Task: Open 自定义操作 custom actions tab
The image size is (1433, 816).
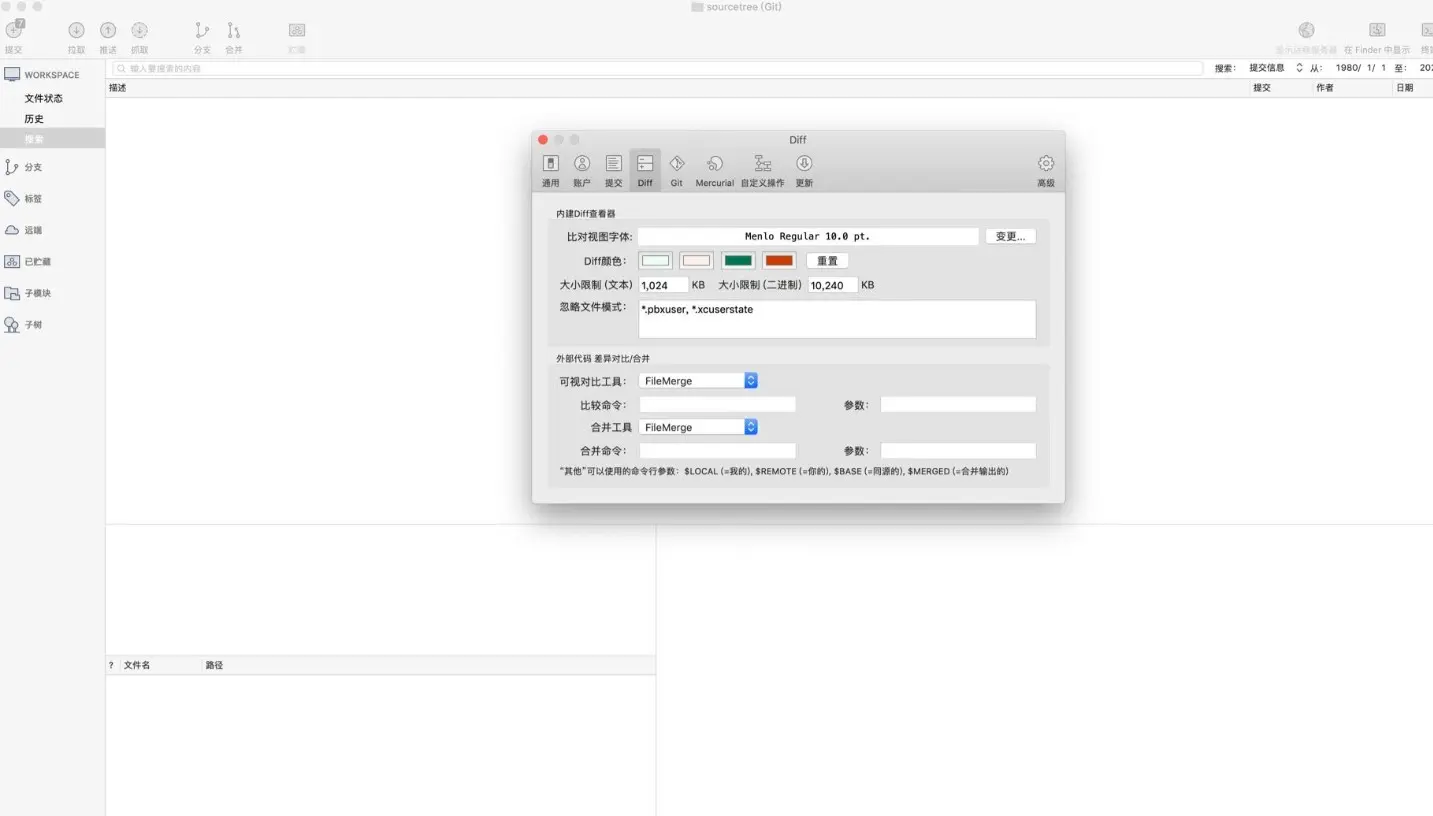Action: pyautogui.click(x=762, y=170)
